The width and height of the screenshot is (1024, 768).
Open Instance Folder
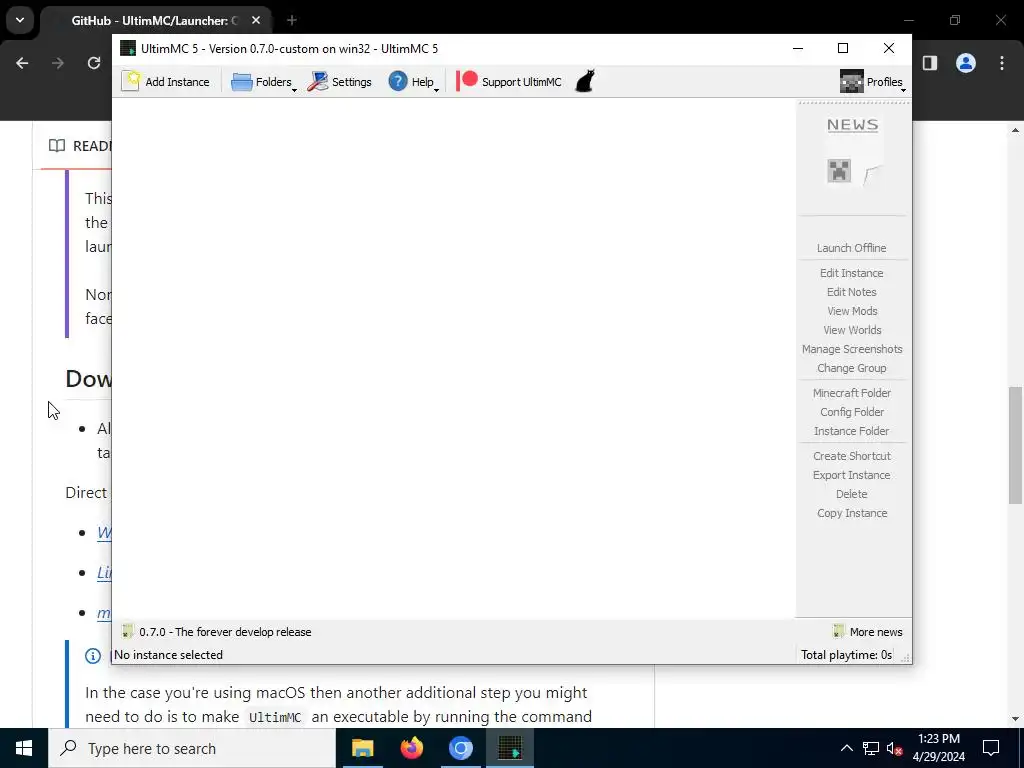click(852, 430)
